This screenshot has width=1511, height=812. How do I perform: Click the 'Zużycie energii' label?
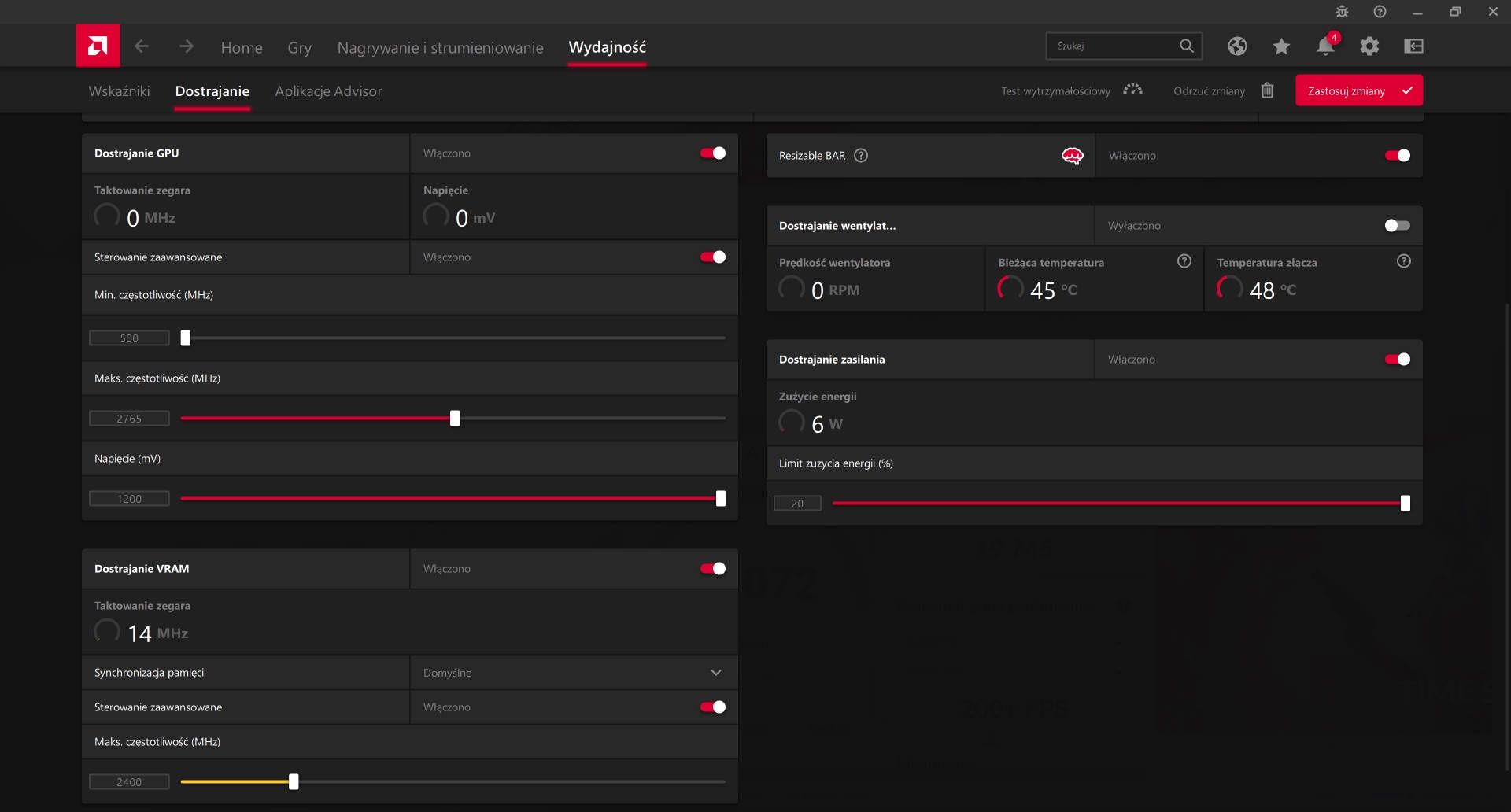818,397
